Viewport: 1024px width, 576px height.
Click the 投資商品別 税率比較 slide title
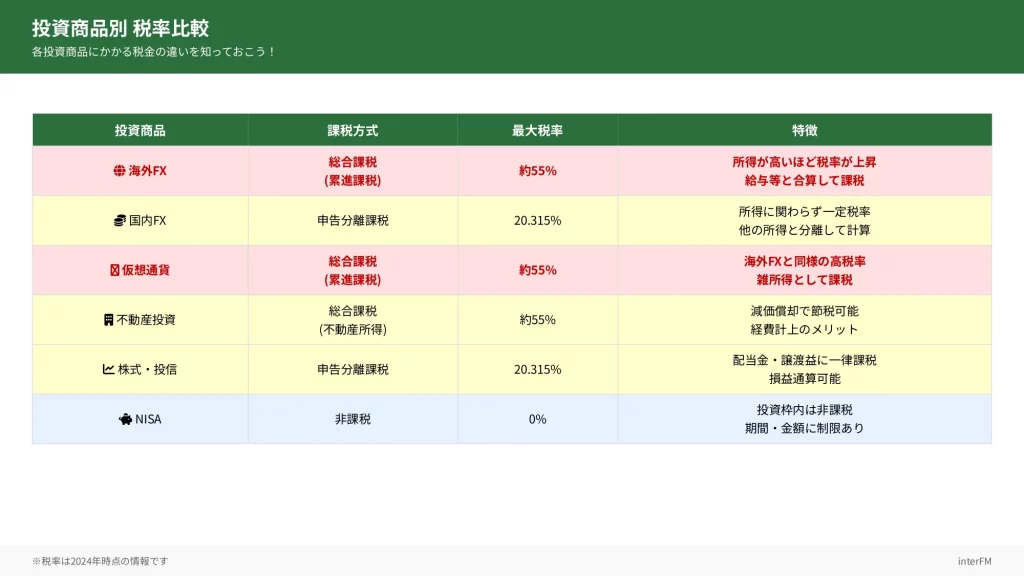[x=120, y=28]
